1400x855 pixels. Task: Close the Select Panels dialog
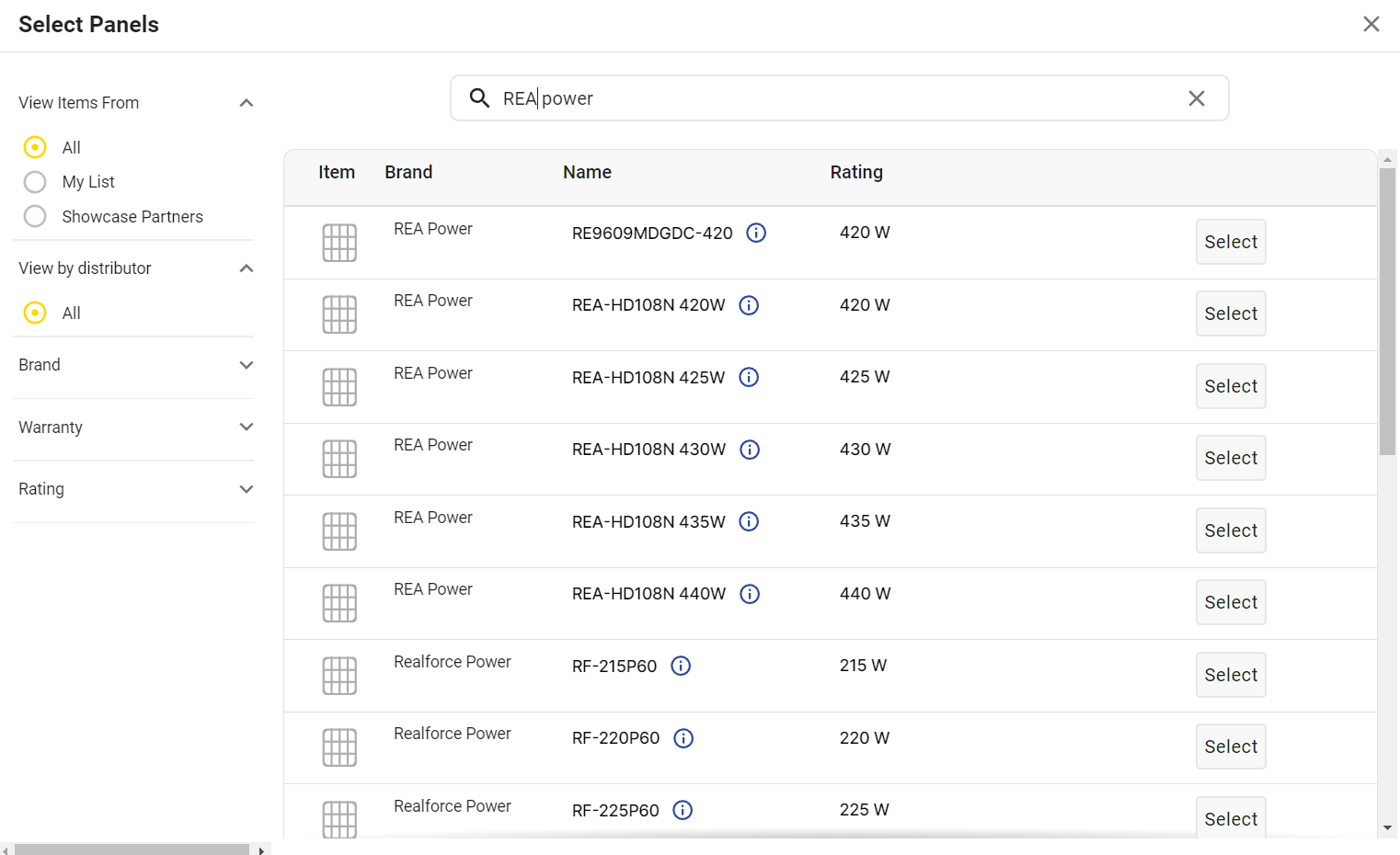coord(1371,24)
